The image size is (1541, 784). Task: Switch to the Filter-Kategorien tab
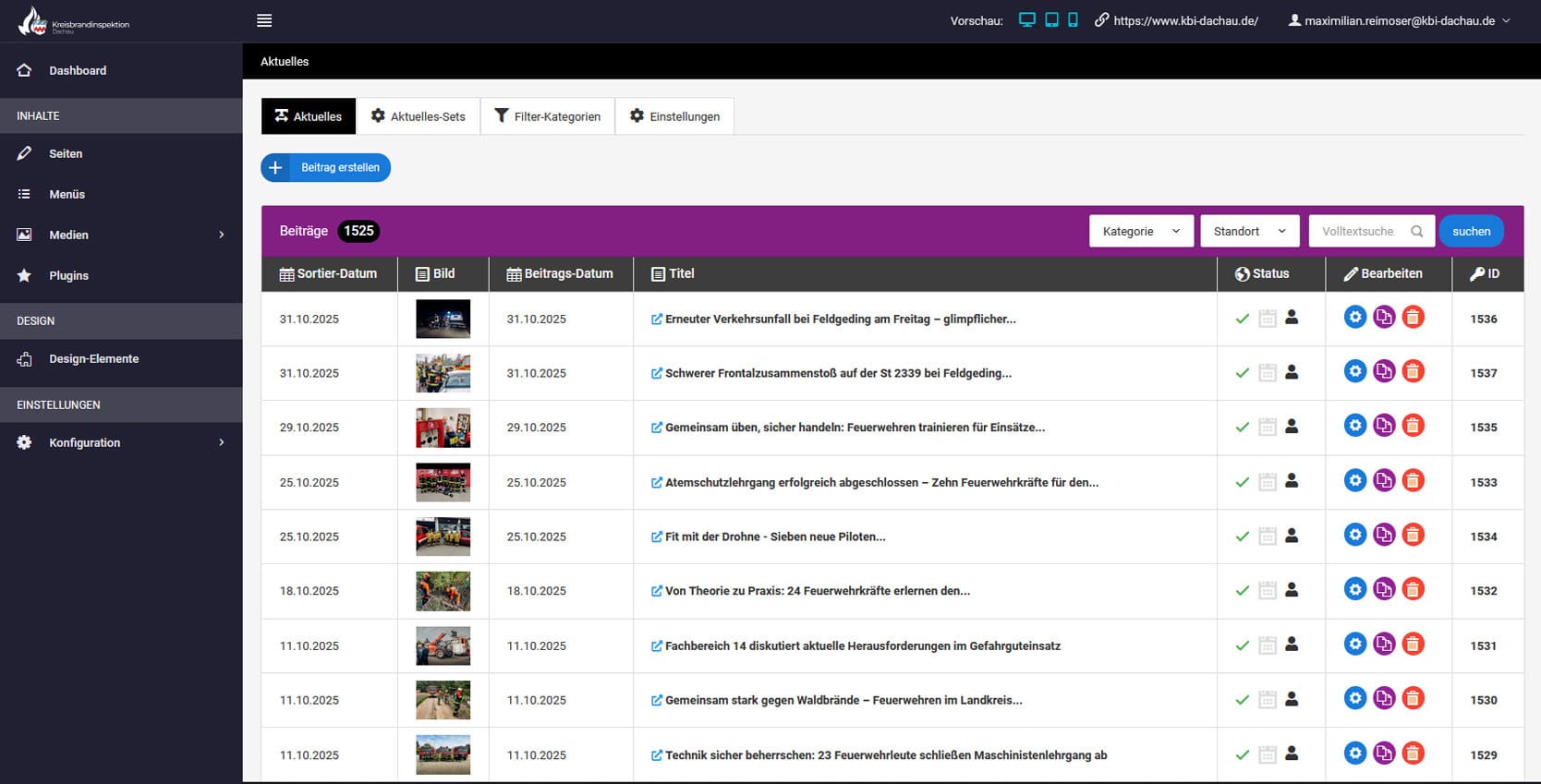click(547, 116)
